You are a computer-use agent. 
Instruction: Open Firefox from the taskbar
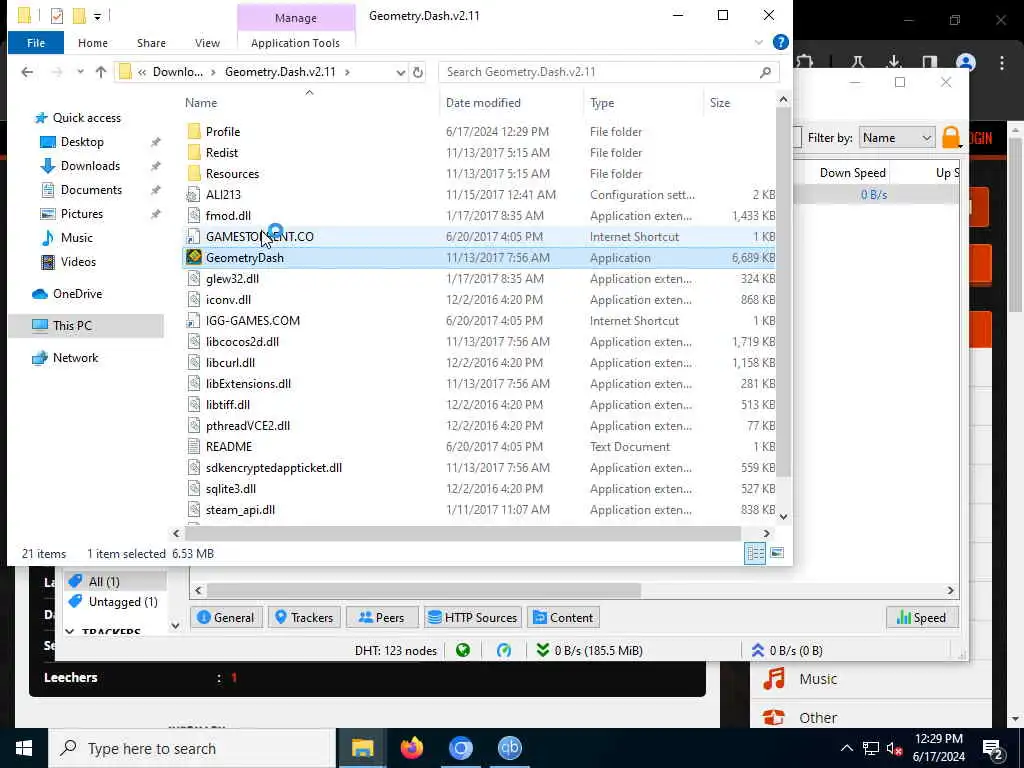tap(411, 748)
